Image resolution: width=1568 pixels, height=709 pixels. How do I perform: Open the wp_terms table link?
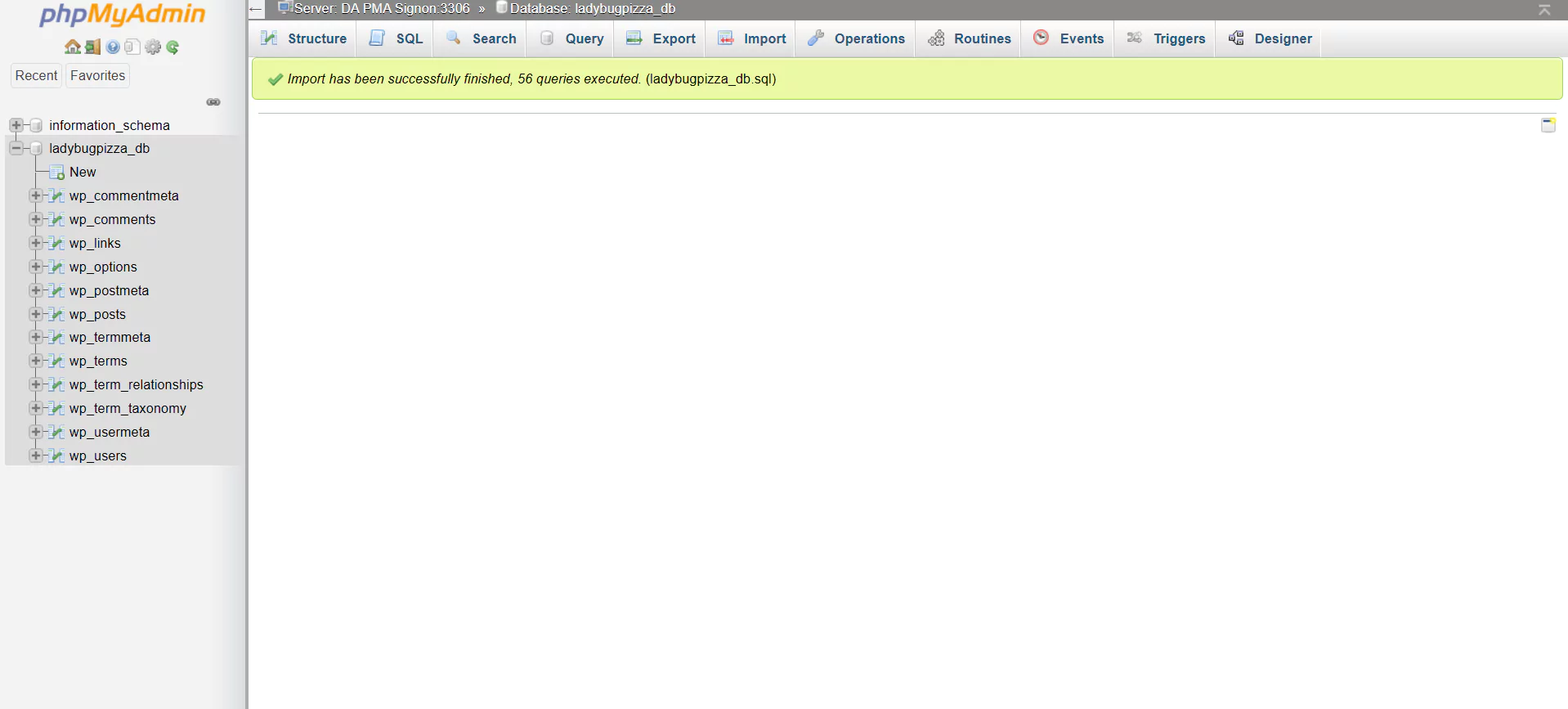[98, 361]
